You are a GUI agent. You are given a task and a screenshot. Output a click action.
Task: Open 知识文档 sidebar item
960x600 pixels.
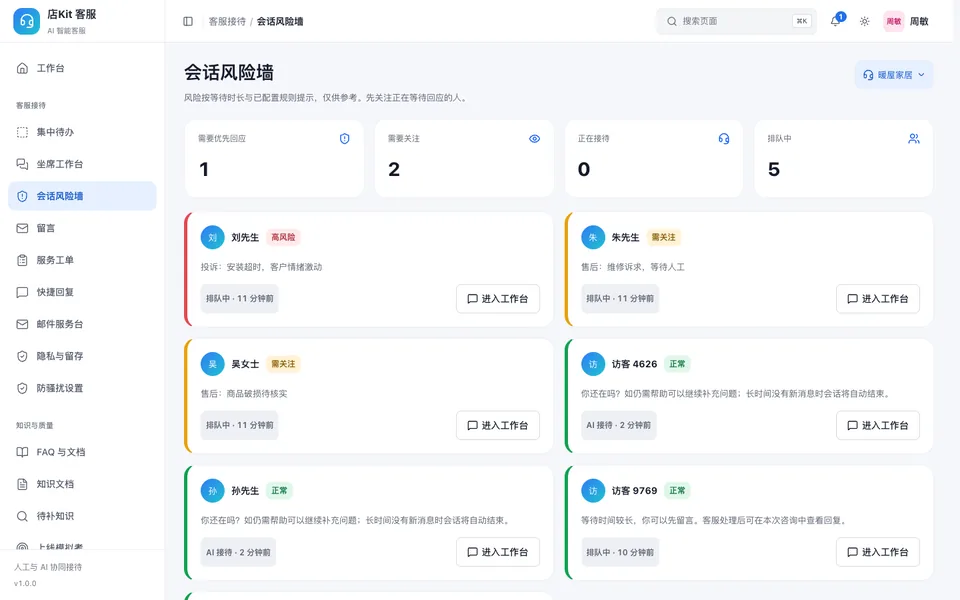pyautogui.click(x=82, y=484)
